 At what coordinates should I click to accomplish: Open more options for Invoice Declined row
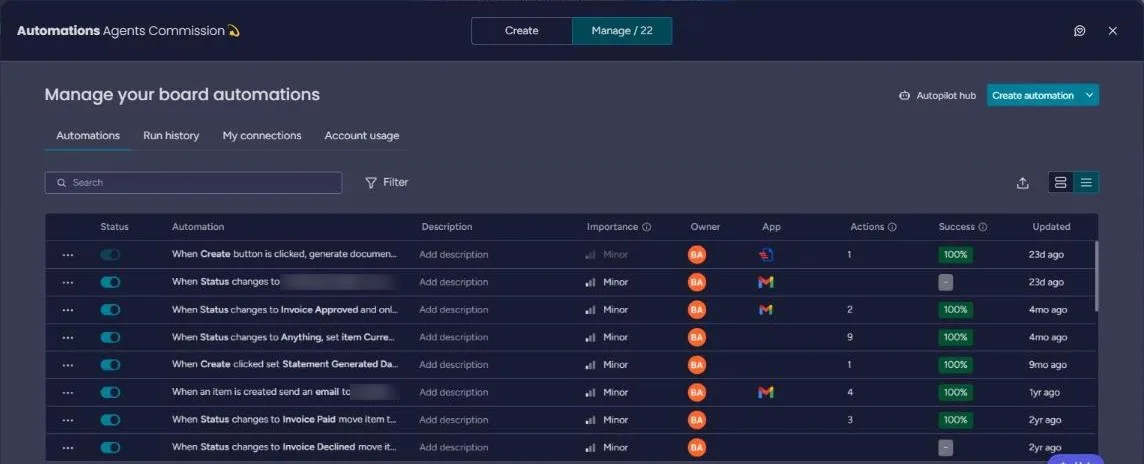click(68, 447)
